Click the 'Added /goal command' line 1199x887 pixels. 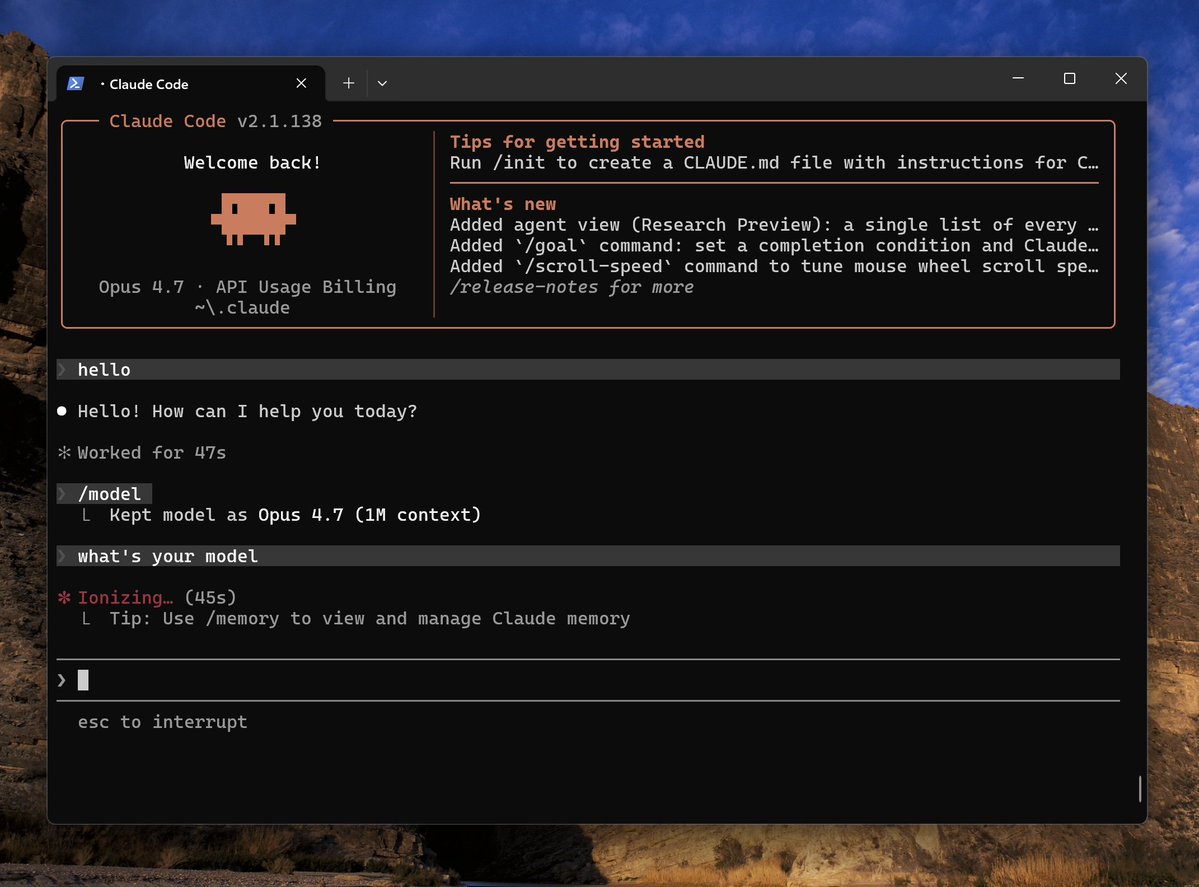[x=774, y=245]
